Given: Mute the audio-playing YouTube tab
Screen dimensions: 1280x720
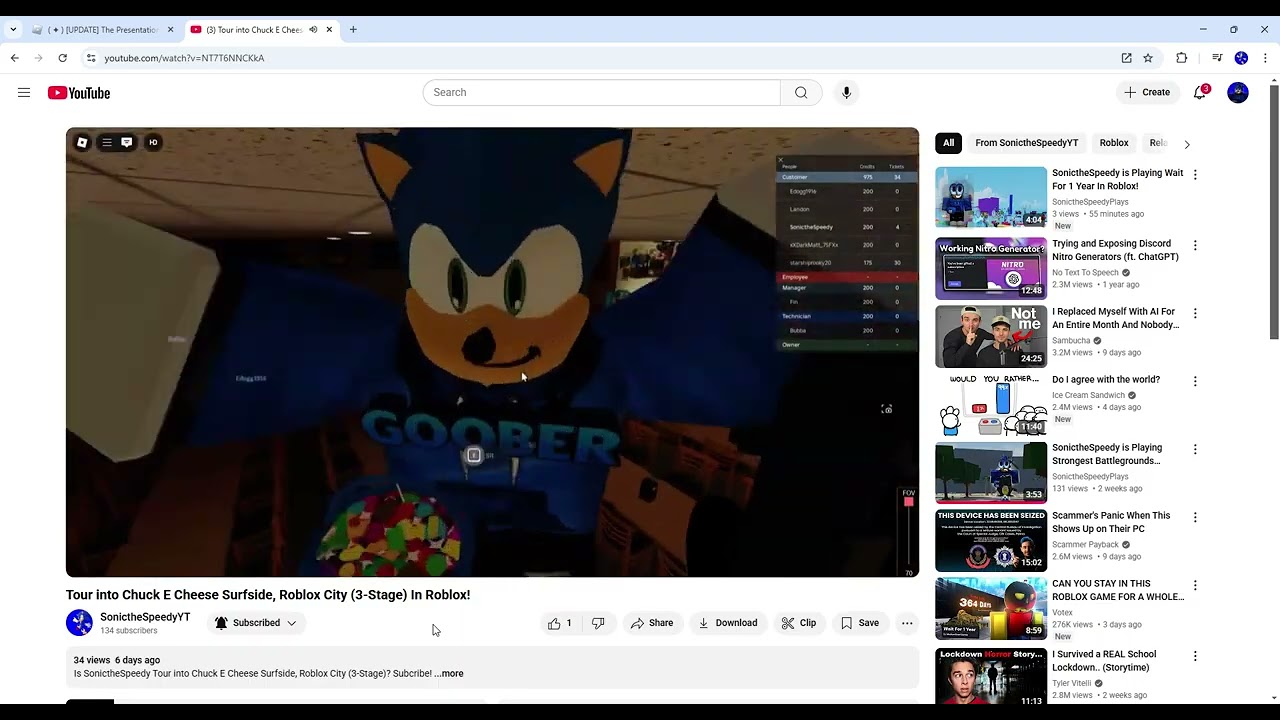Looking at the screenshot, I should click(x=313, y=30).
